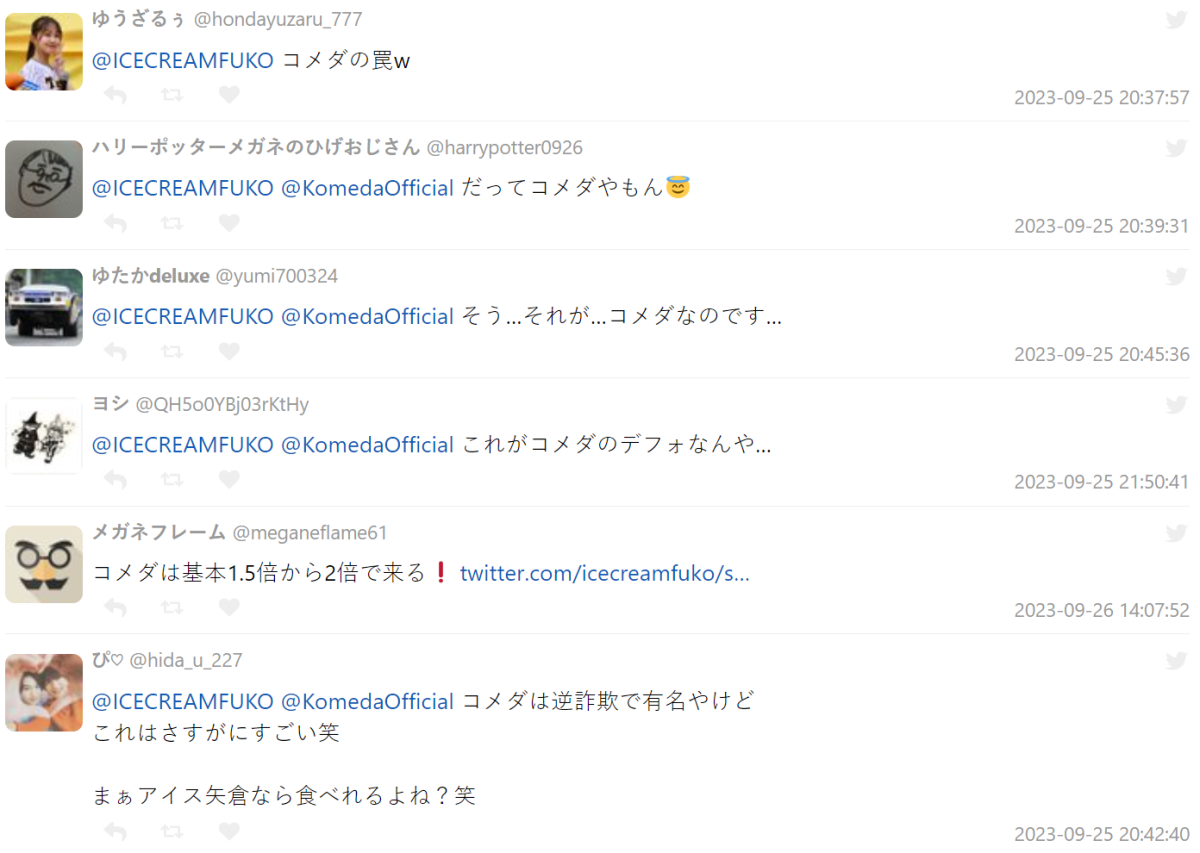Reply to the yumi700324 tweet

click(115, 351)
